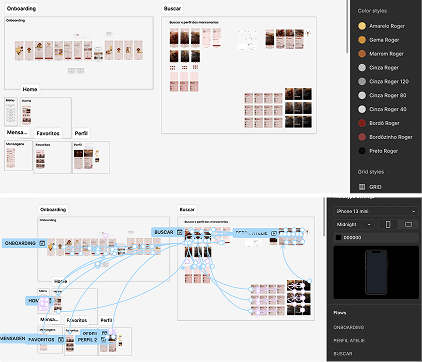Select the Perfil section label in top canvas
Screen dimensions: 422x362
[x=81, y=133]
